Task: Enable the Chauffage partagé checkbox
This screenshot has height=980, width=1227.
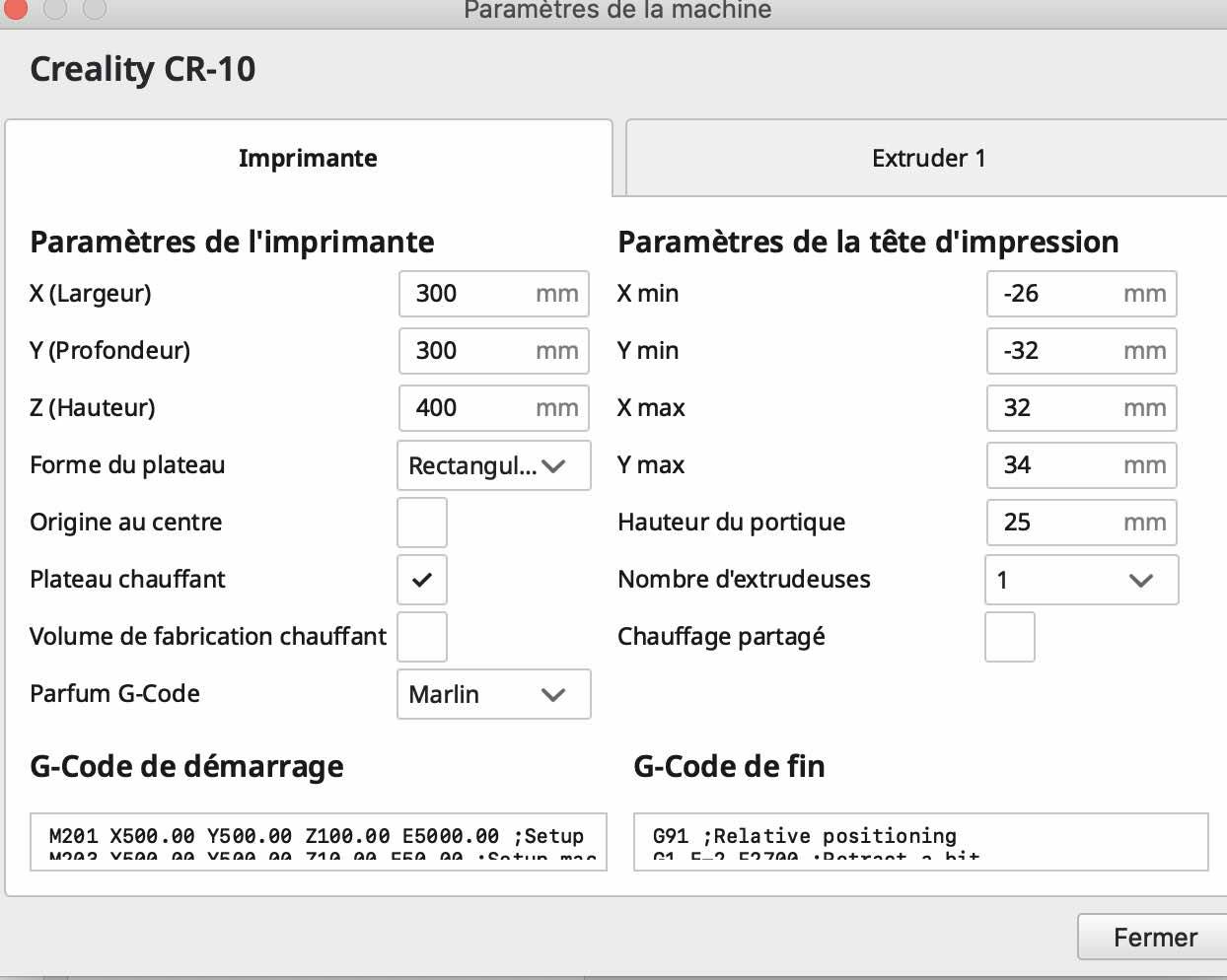Action: tap(1010, 637)
